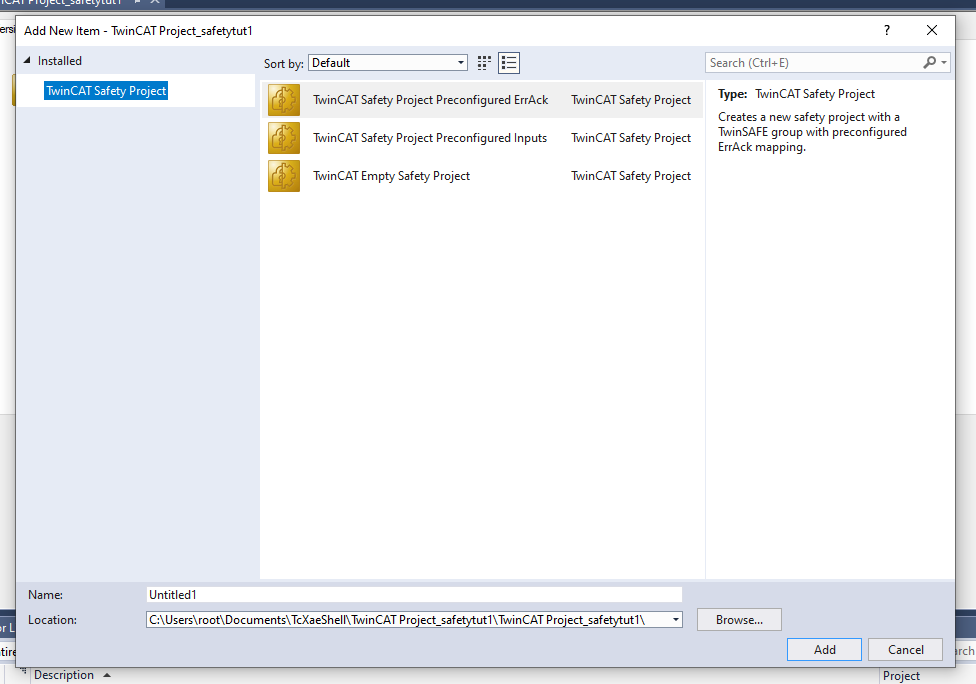The height and width of the screenshot is (684, 976).
Task: Open the search options dropdown arrow
Action: point(944,63)
